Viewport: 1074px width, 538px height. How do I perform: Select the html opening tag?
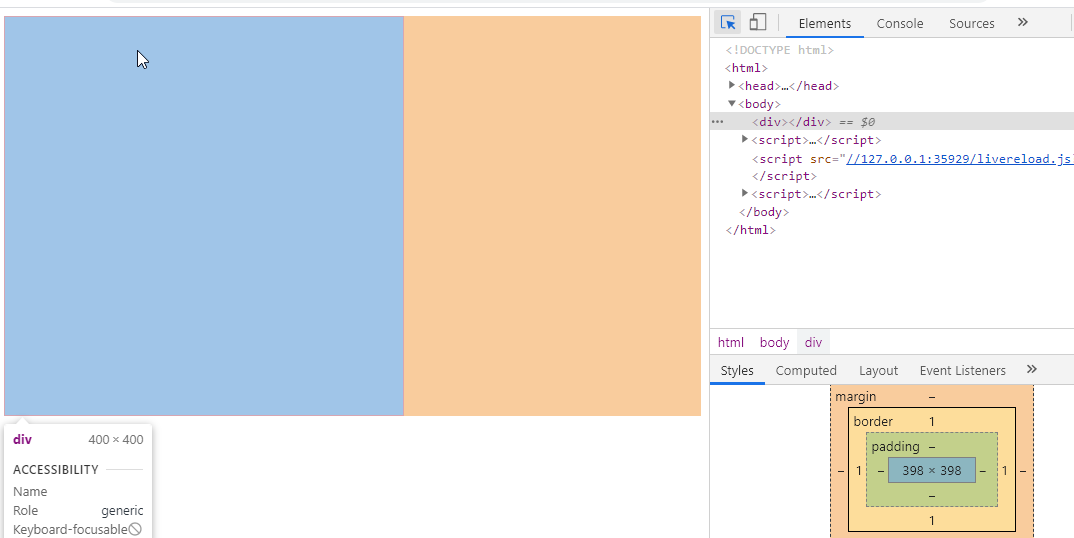746,68
